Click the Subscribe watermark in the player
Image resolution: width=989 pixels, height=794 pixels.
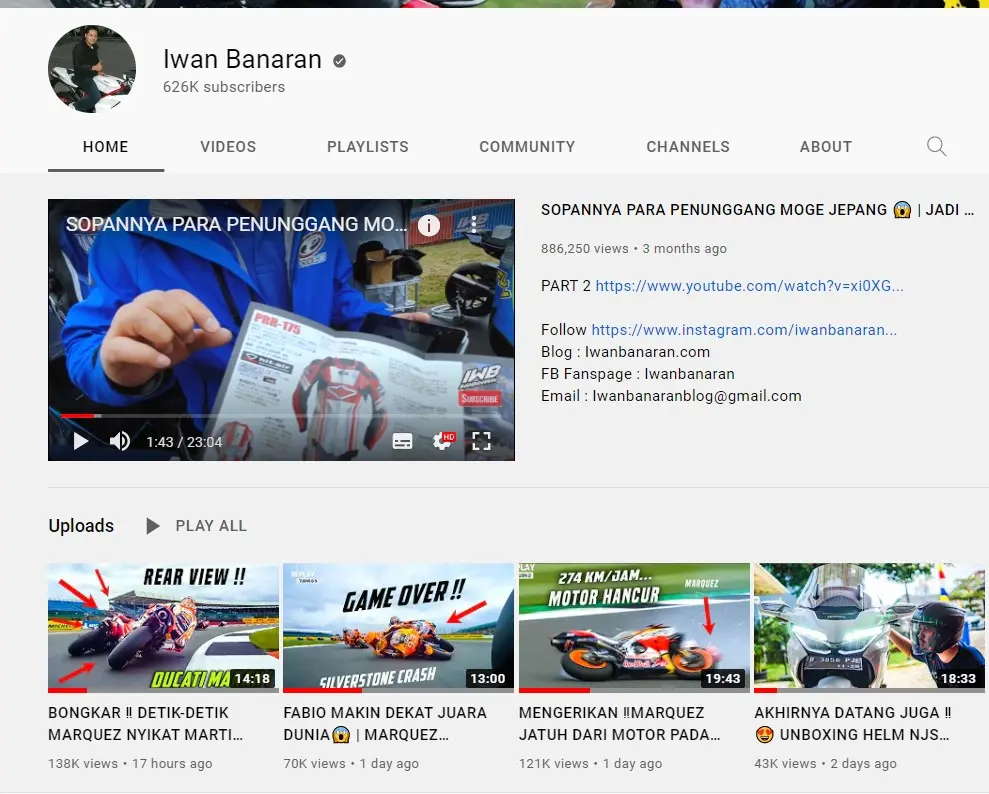480,398
